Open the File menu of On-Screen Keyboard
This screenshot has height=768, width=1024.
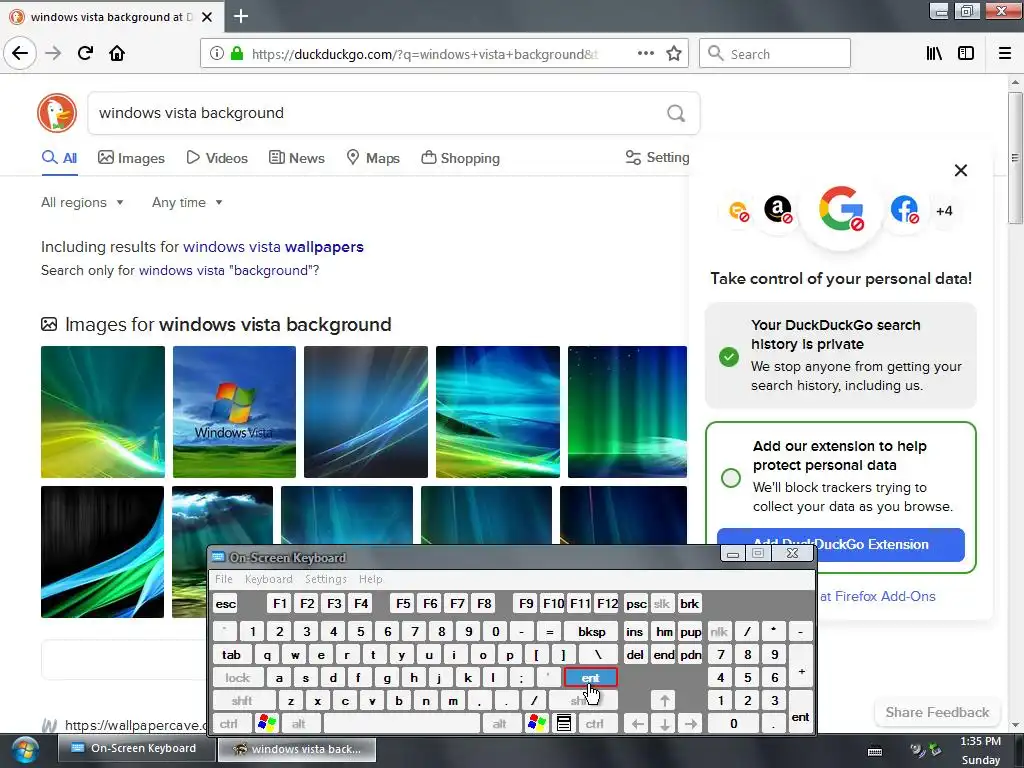pyautogui.click(x=224, y=579)
